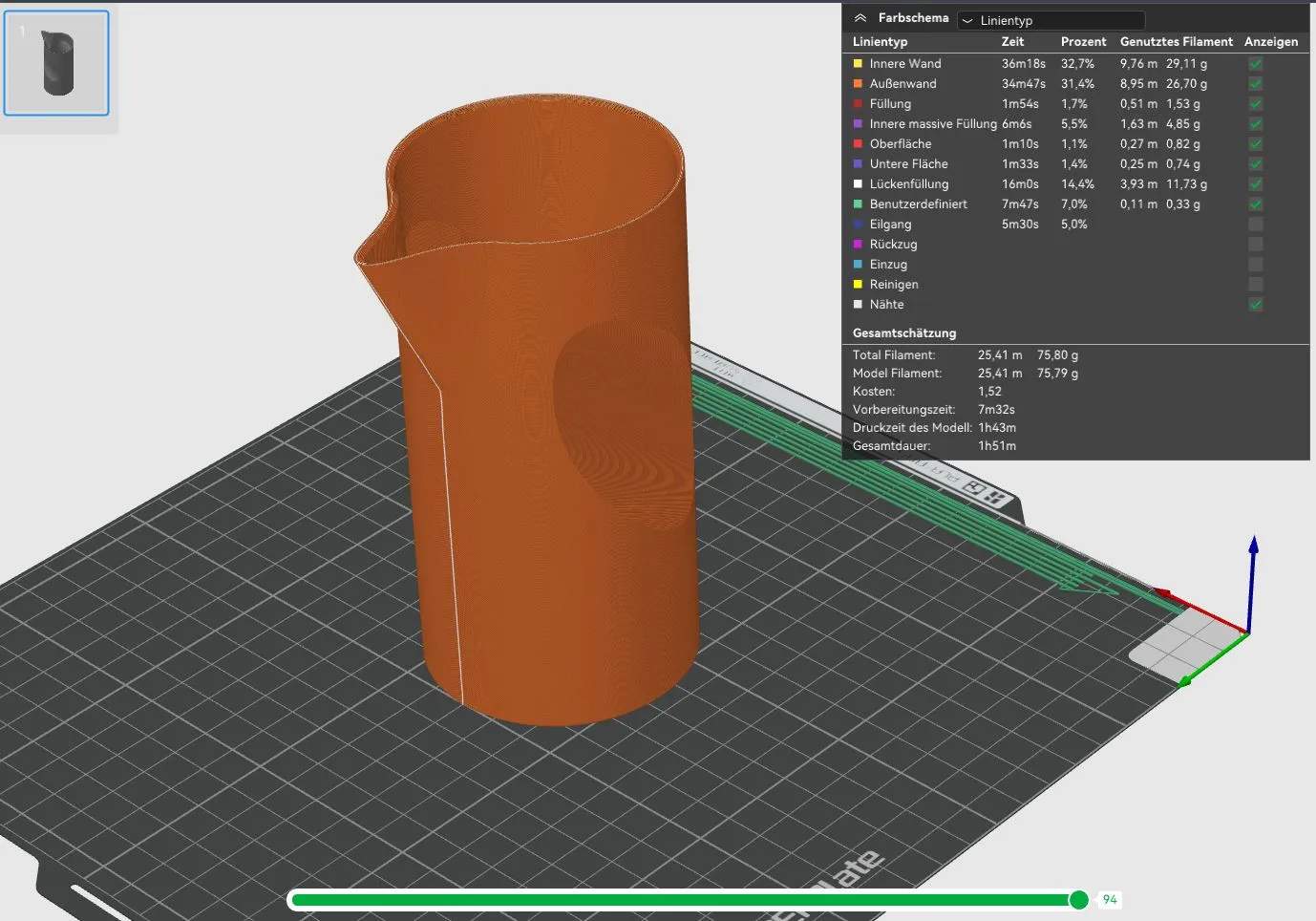This screenshot has height=921, width=1316.
Task: Click the cyan Einzug color swatch
Action: 858,265
